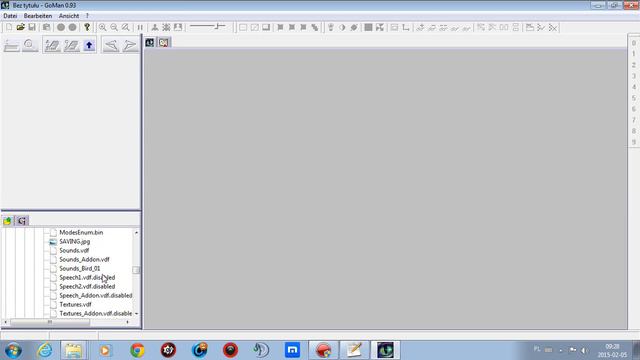
Task: Select Speech2.vdf.disabled file
Action: click(x=87, y=286)
